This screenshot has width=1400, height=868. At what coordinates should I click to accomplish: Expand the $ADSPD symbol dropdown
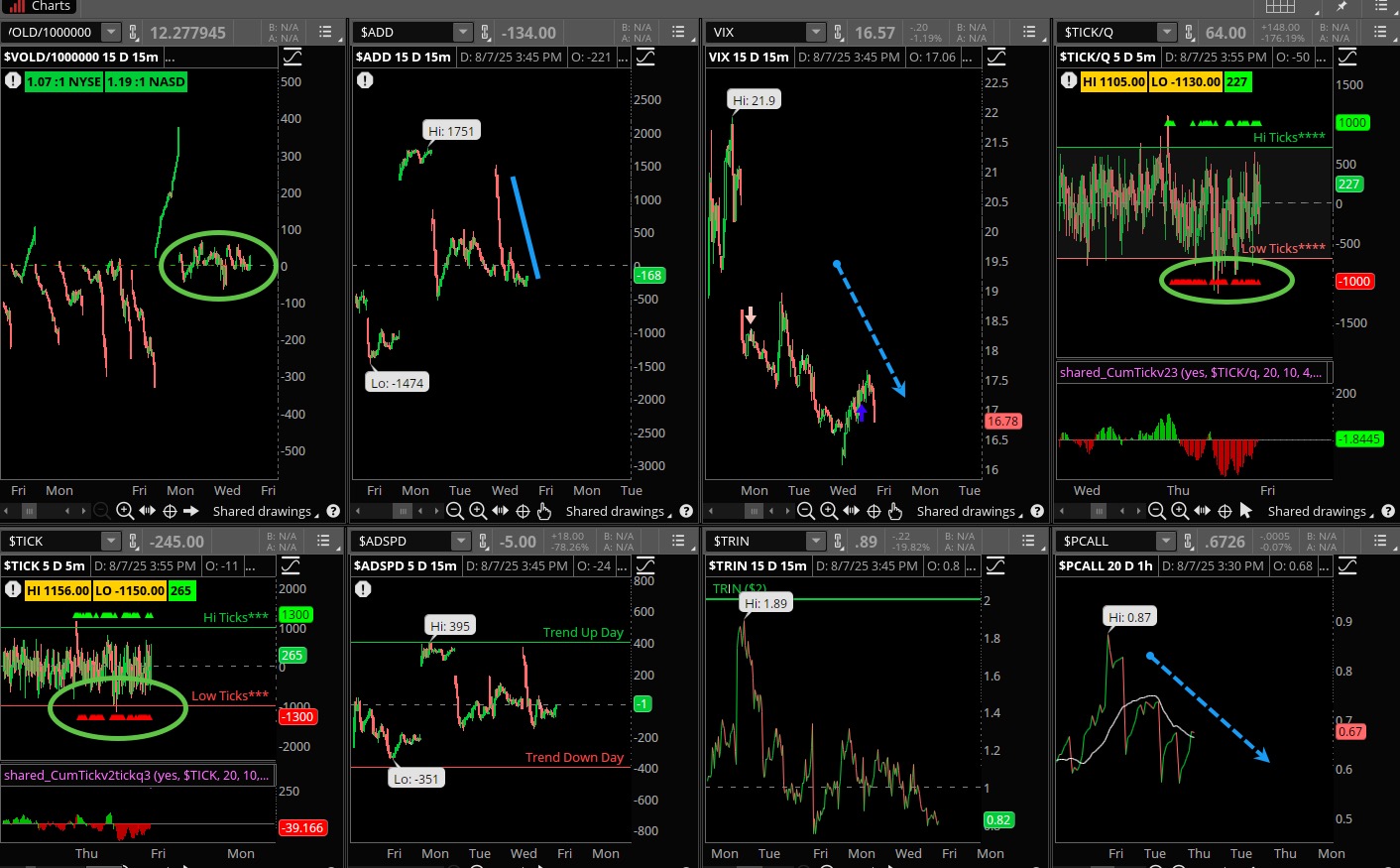coord(460,541)
